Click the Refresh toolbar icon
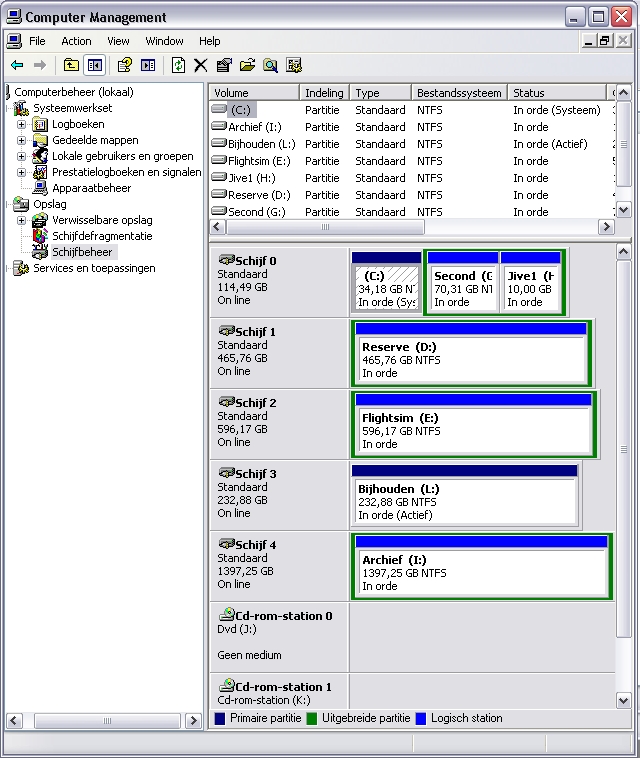 point(178,65)
